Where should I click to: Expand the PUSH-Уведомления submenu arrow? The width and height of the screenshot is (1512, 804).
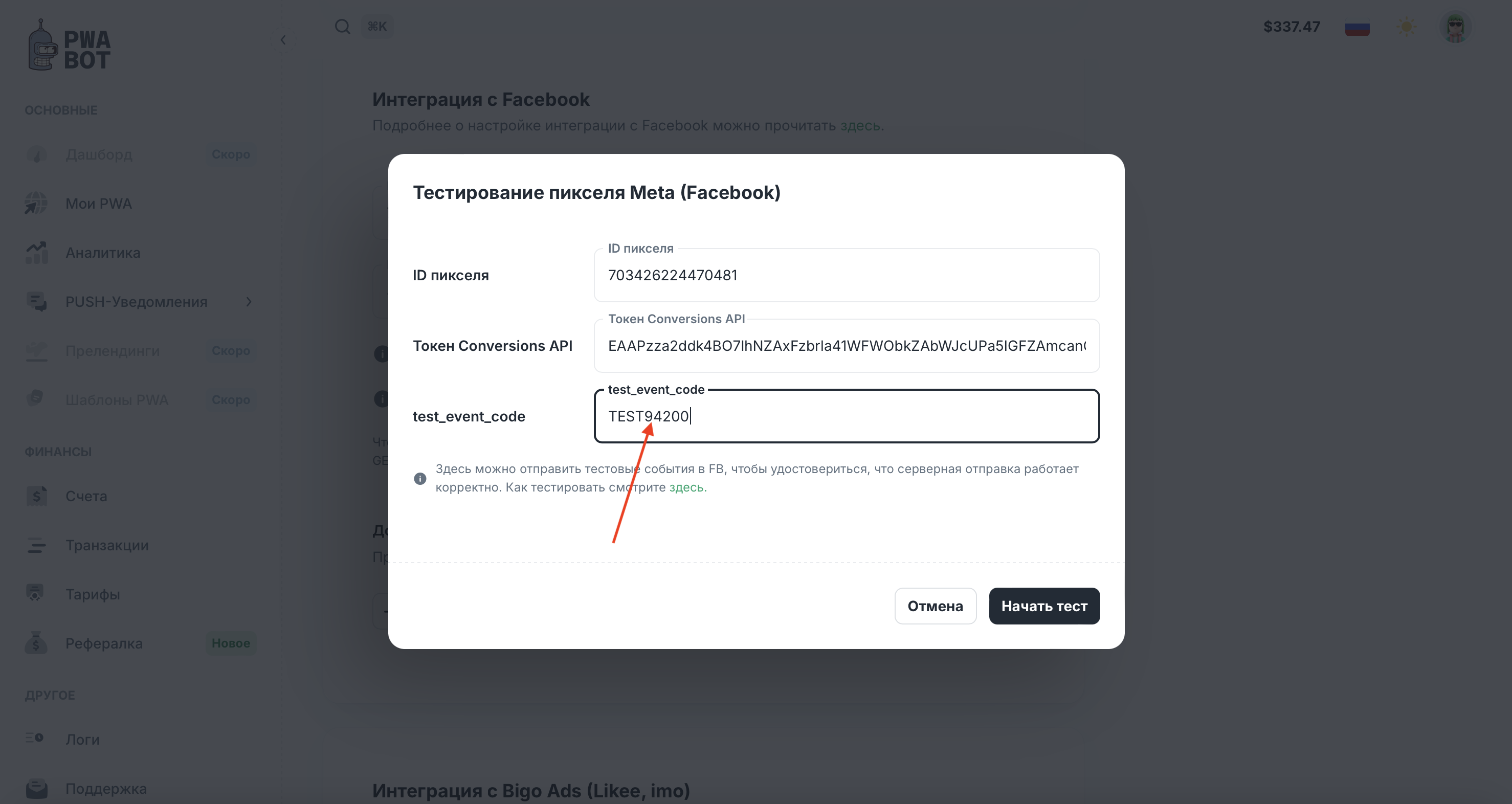(x=249, y=302)
